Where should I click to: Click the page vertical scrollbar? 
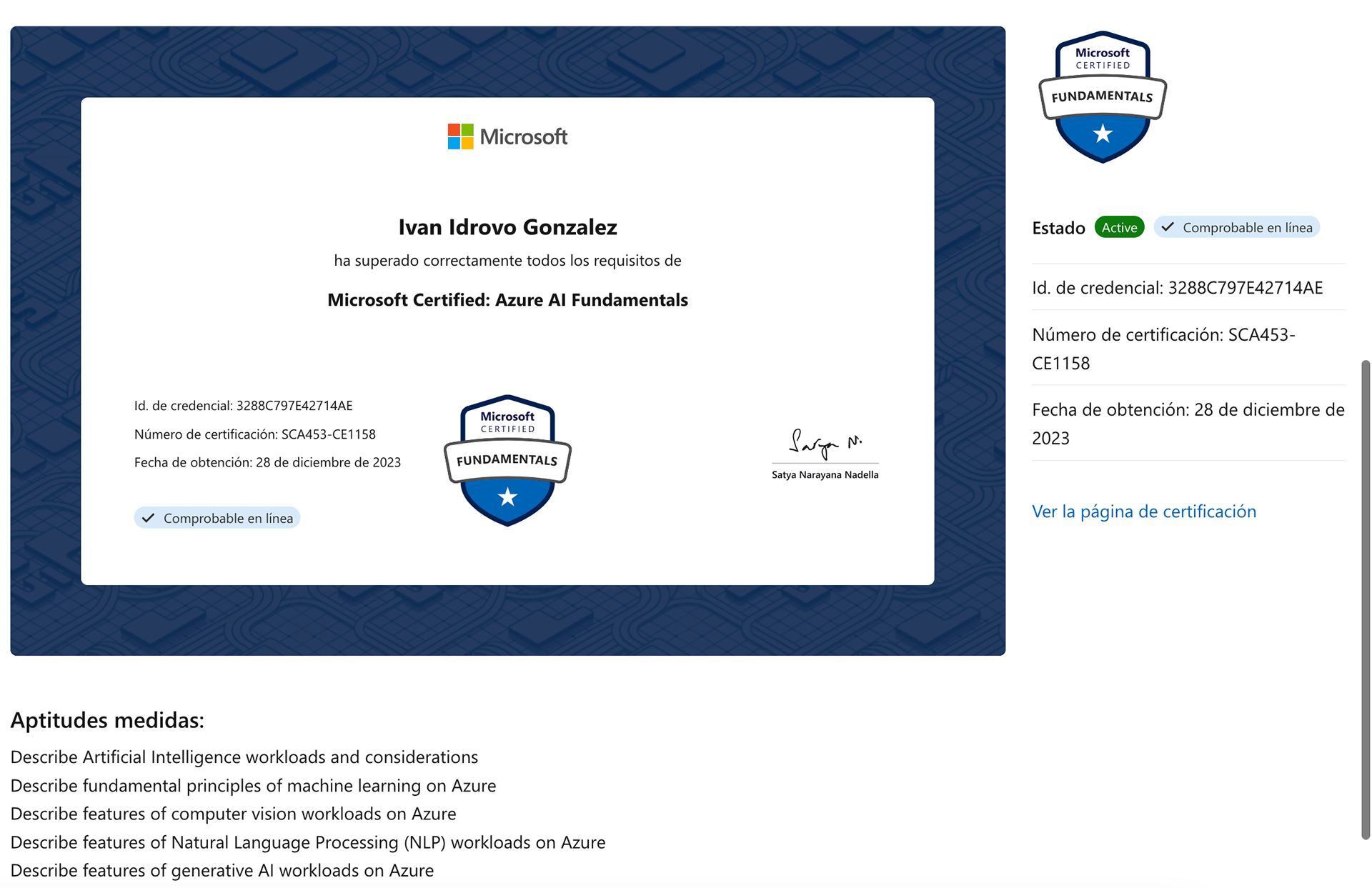1366,599
